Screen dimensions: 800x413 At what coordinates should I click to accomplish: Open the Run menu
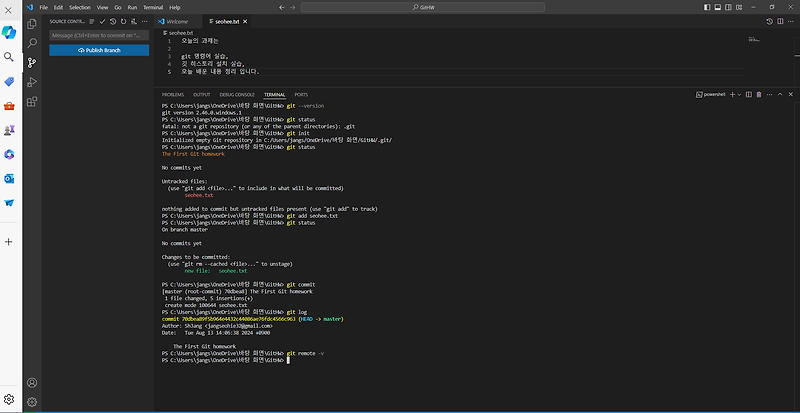pos(132,7)
